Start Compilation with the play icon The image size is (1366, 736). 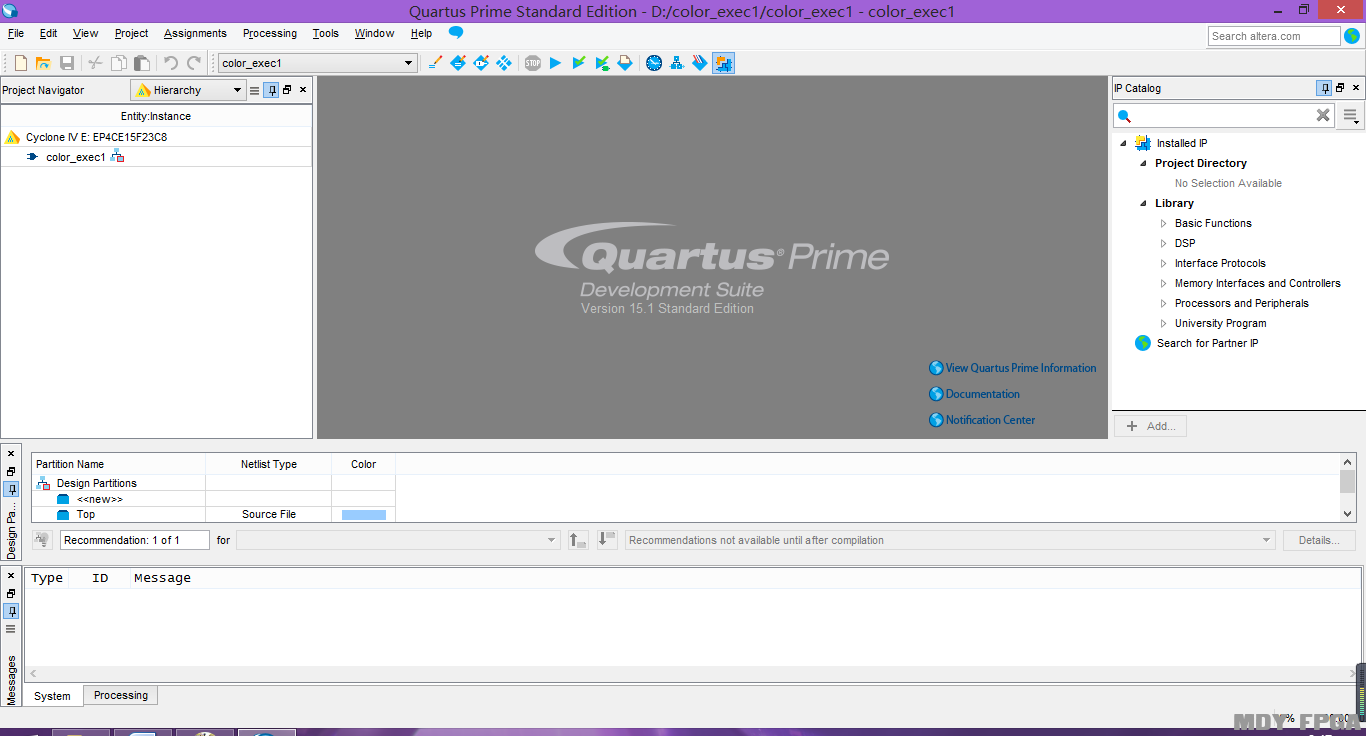pos(556,63)
